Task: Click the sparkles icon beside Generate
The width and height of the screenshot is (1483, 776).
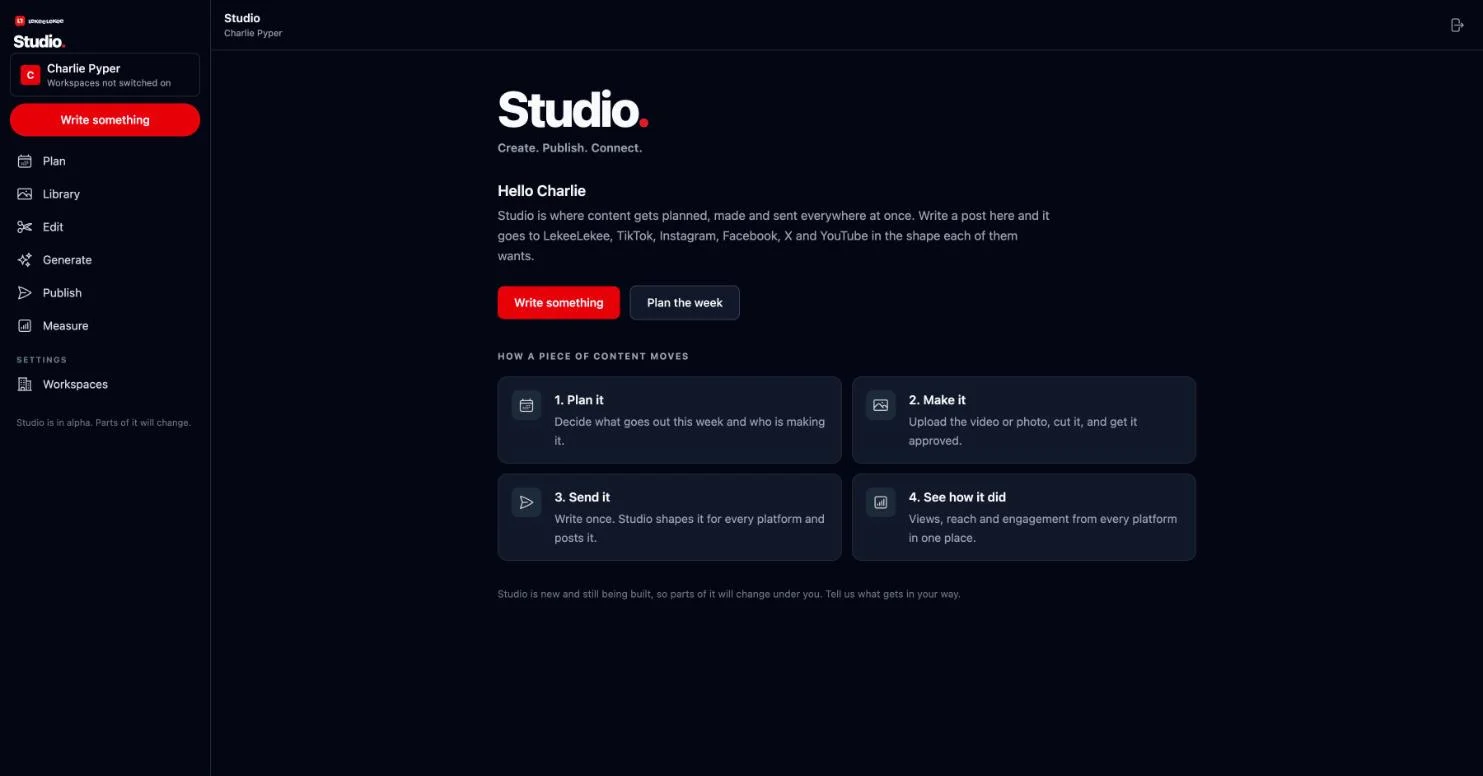Action: point(25,260)
